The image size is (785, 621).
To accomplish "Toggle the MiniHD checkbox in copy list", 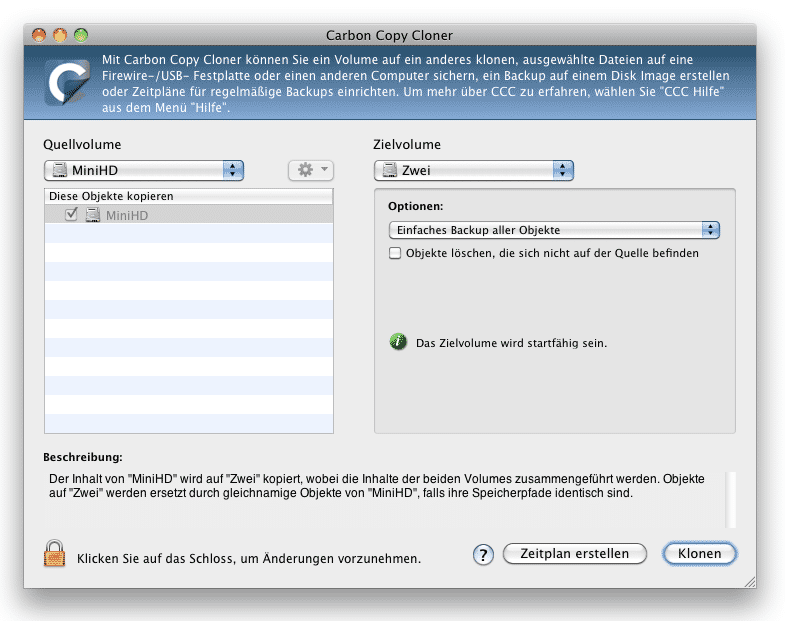I will pos(71,215).
